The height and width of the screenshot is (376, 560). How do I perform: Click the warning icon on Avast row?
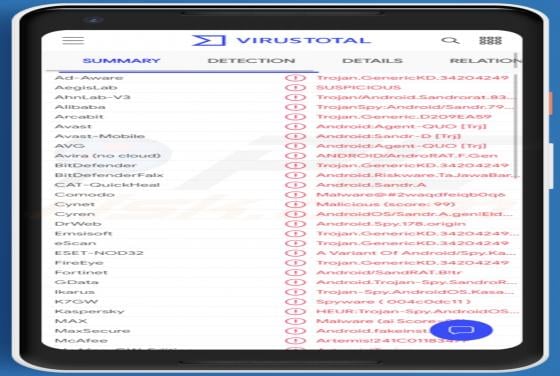295,126
